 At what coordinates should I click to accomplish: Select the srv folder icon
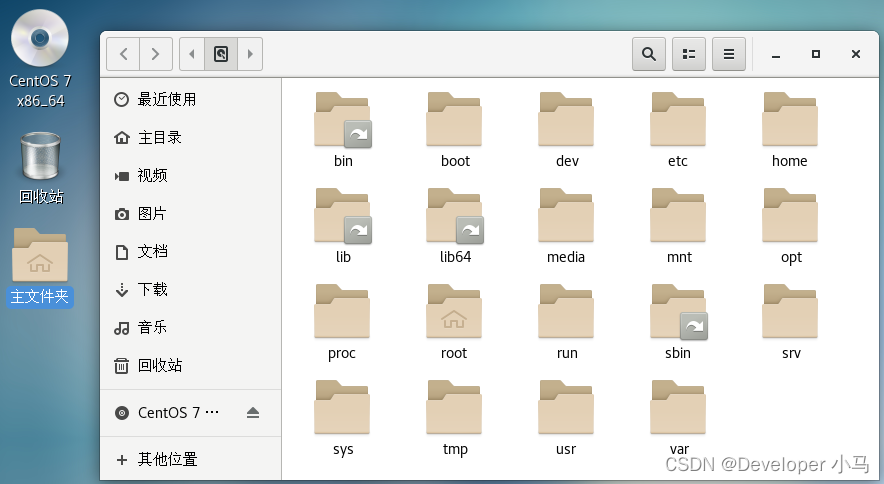click(790, 312)
